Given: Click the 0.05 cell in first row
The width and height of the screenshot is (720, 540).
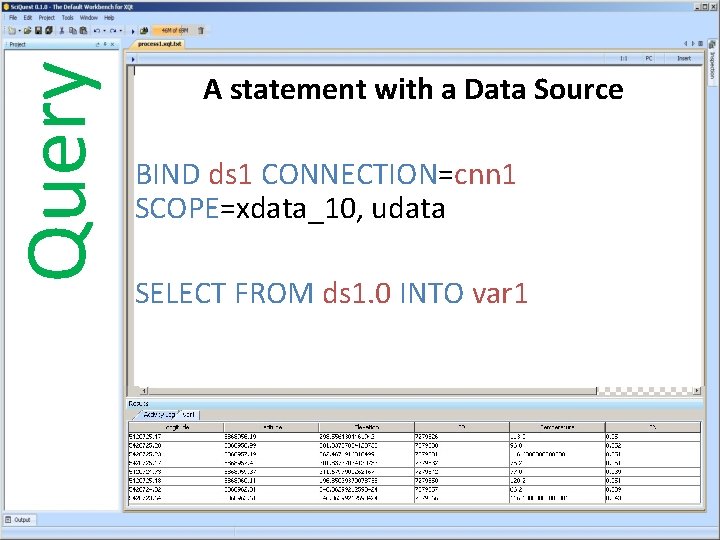Looking at the screenshot, I should [653, 437].
